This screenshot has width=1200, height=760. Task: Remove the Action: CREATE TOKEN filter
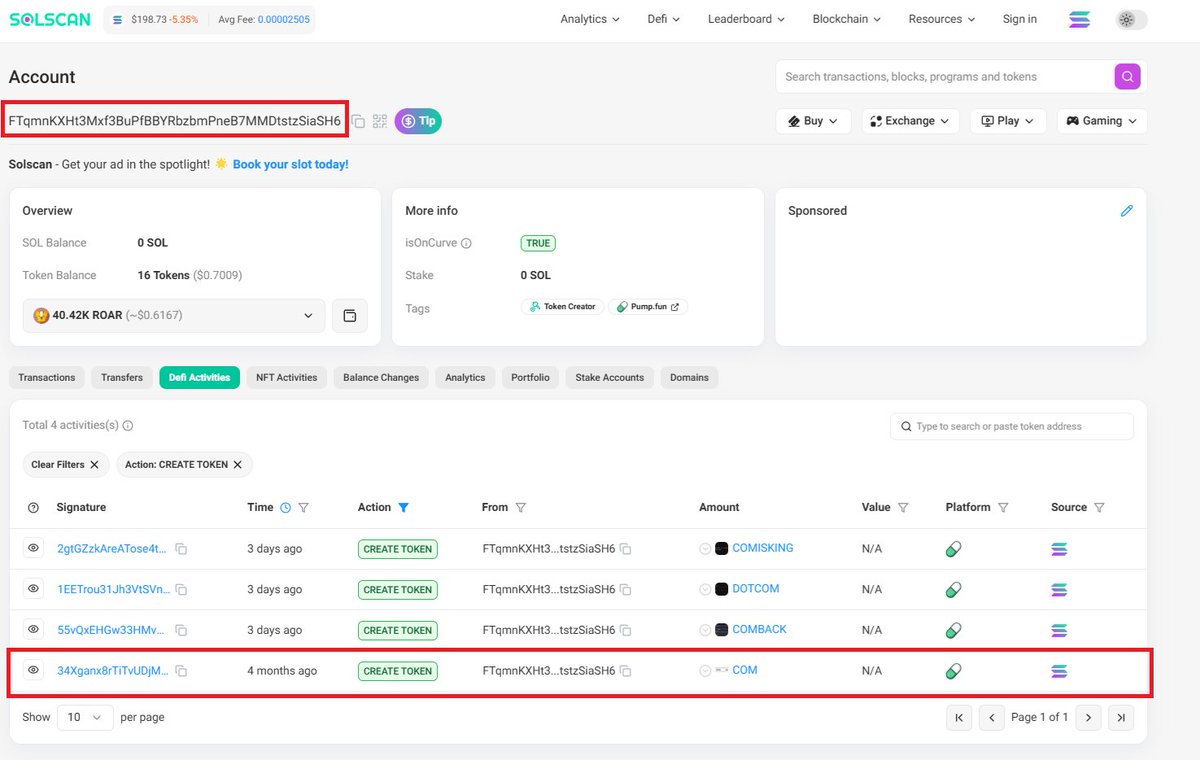(238, 465)
